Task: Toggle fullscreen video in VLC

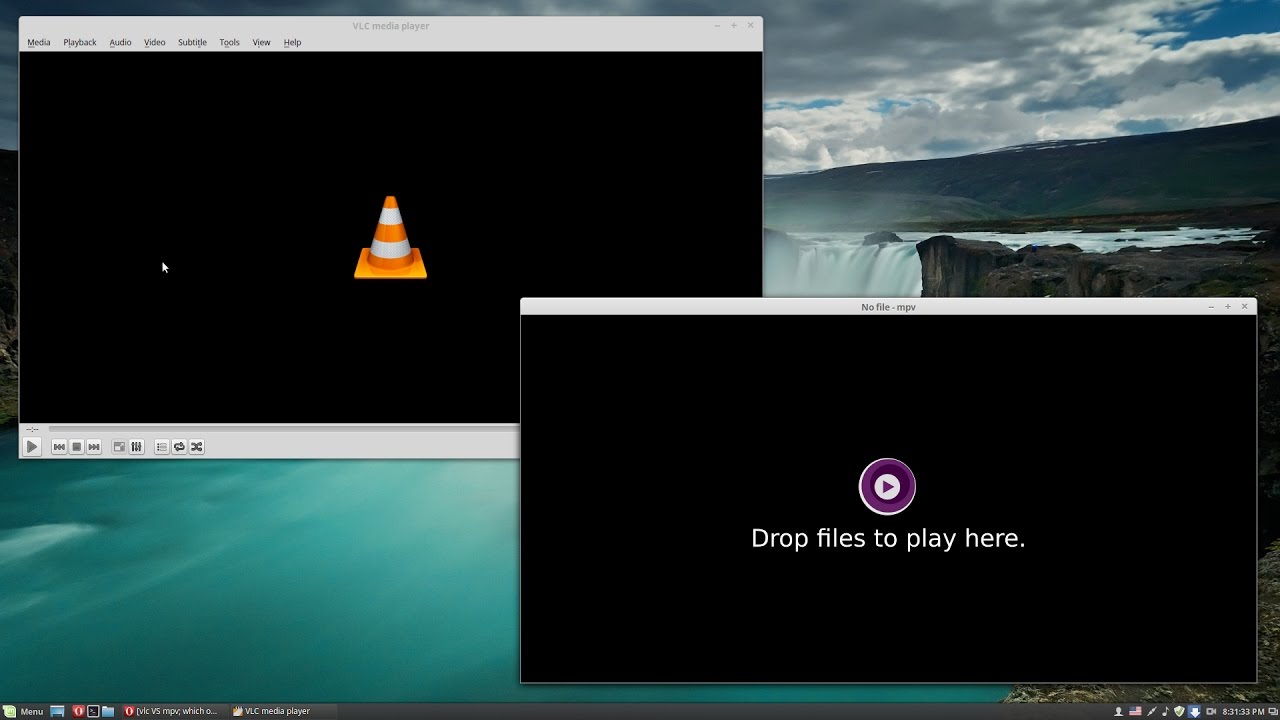Action: coord(119,447)
